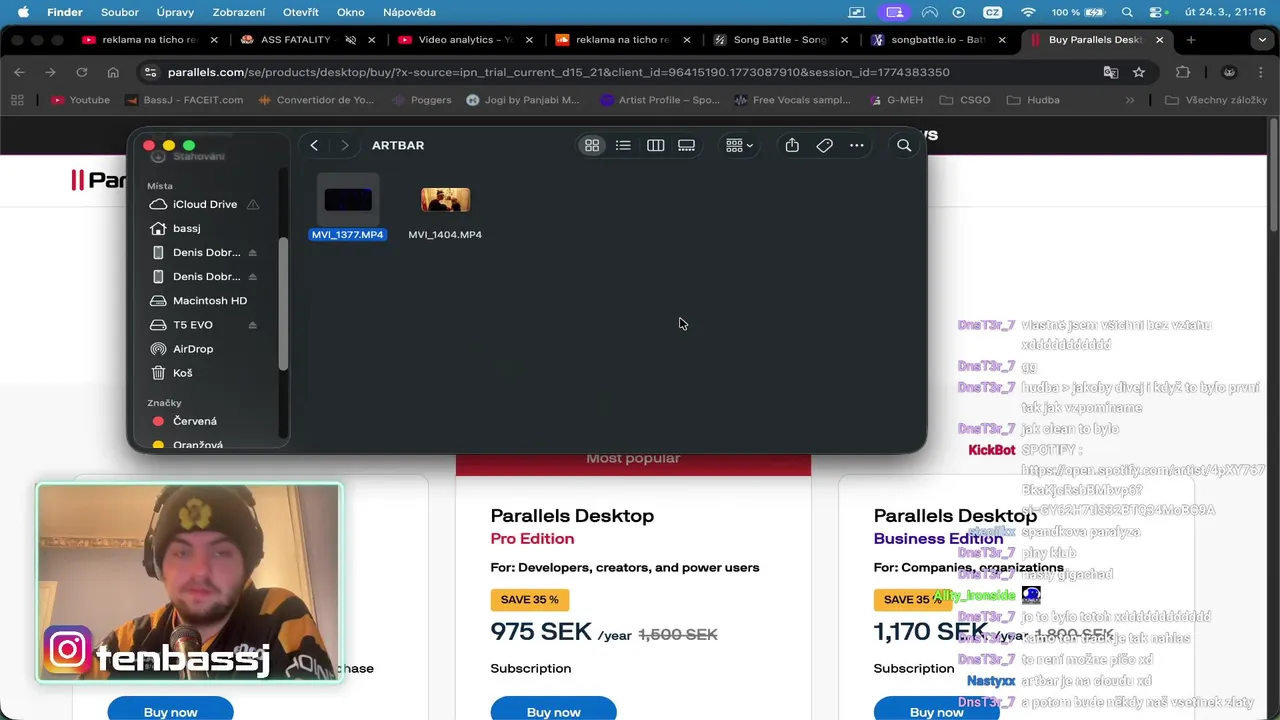Open Spotlight search in menu bar
This screenshot has width=1280, height=720.
coord(1127,12)
